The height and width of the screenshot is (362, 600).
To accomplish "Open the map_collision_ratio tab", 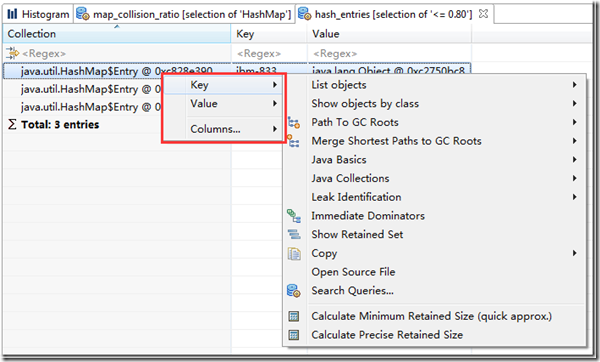I will [184, 14].
